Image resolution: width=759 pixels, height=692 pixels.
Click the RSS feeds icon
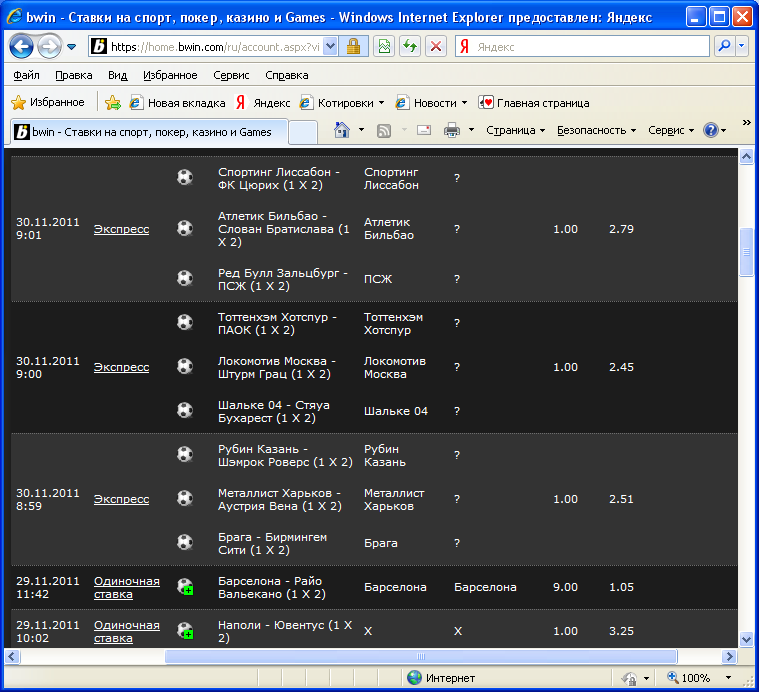384,130
